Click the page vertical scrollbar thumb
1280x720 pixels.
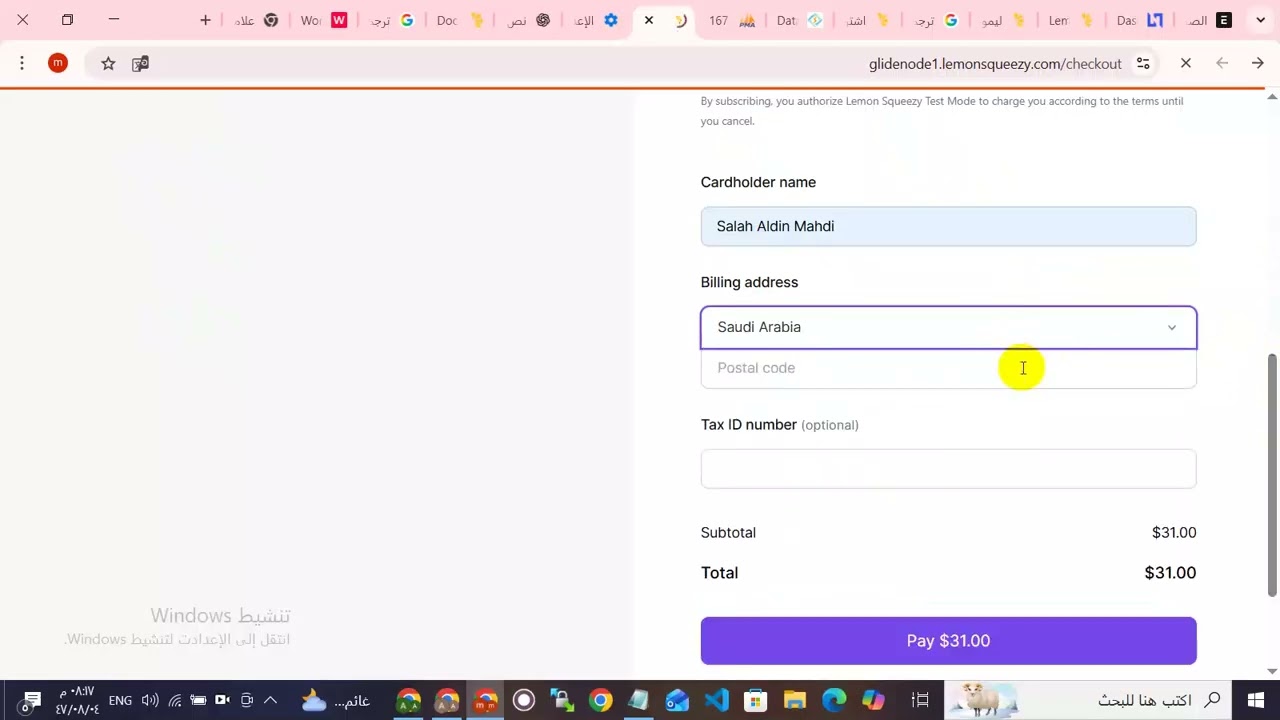(x=1272, y=474)
